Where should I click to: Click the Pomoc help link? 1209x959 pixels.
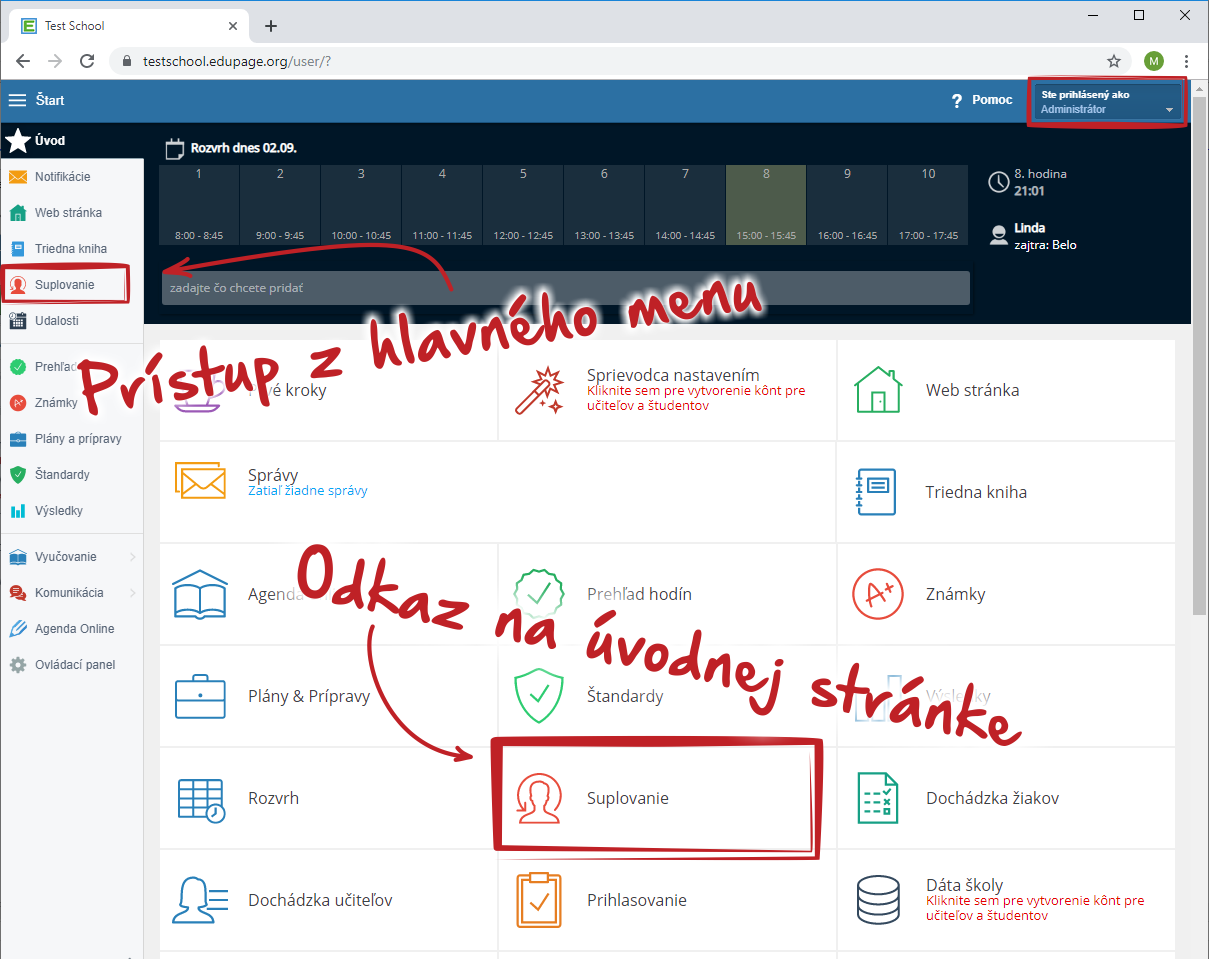pos(981,100)
